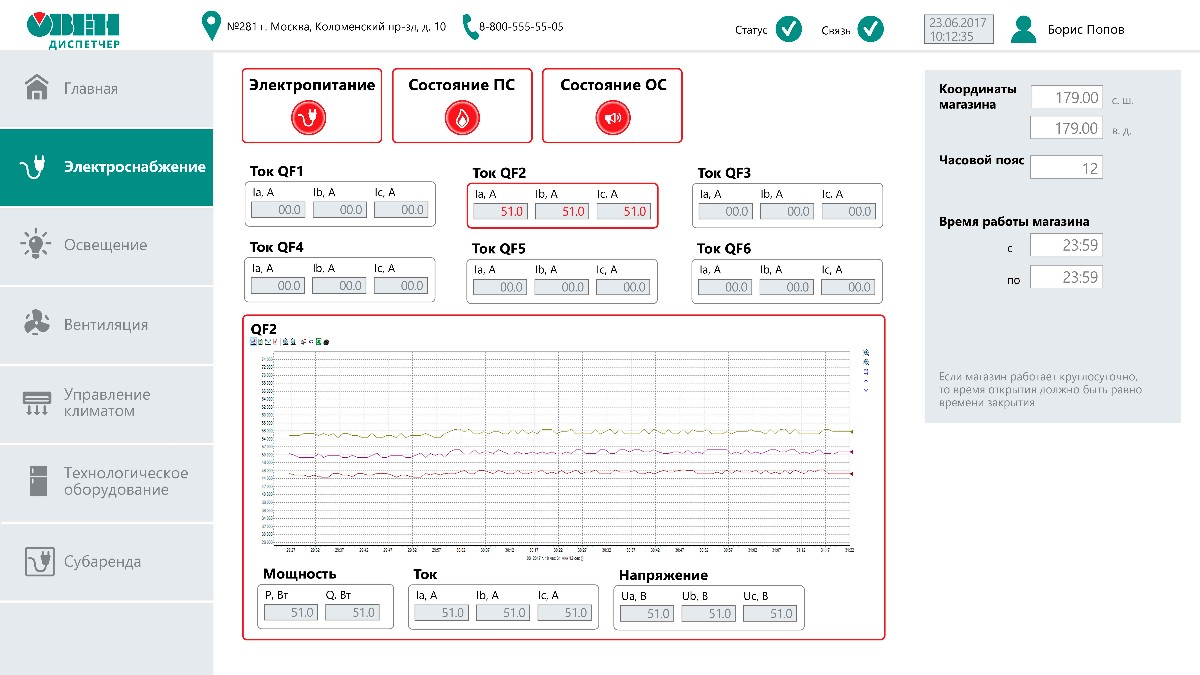Click the store closing time field labeled по

[x=1066, y=277]
